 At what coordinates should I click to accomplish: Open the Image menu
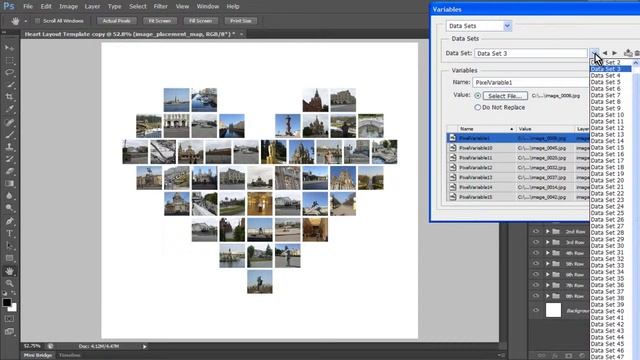point(68,7)
